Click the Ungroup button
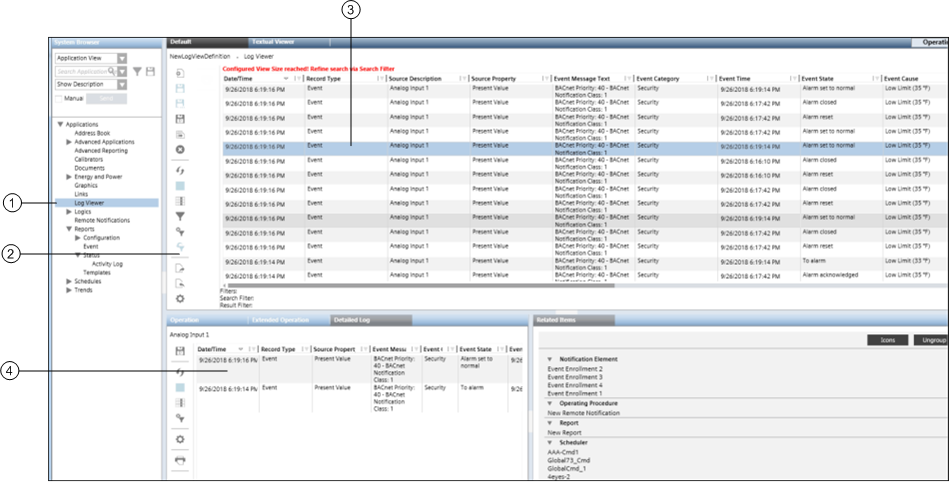 click(931, 341)
